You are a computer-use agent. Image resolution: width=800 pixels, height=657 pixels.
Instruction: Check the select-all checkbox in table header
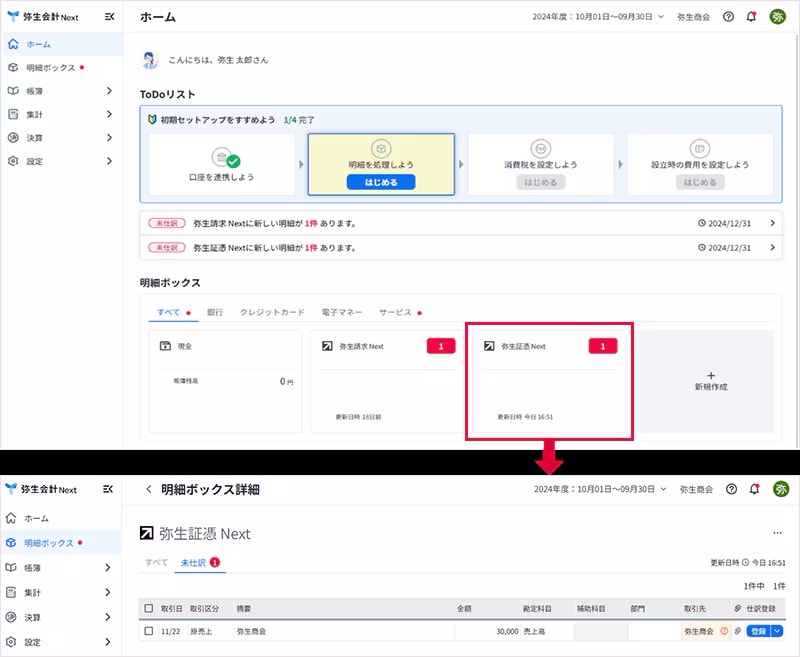[x=149, y=608]
